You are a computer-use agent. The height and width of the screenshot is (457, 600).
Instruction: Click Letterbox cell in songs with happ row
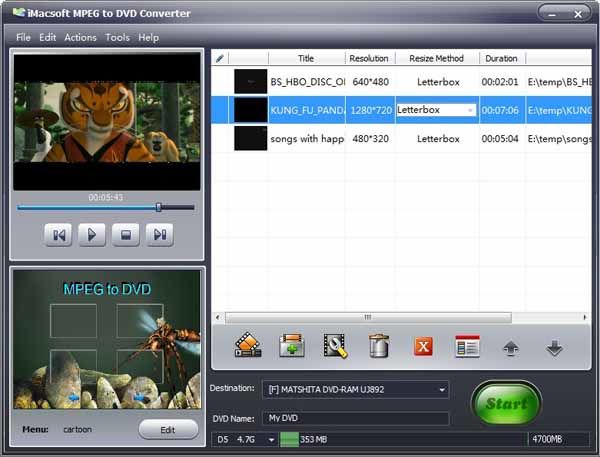tap(438, 139)
